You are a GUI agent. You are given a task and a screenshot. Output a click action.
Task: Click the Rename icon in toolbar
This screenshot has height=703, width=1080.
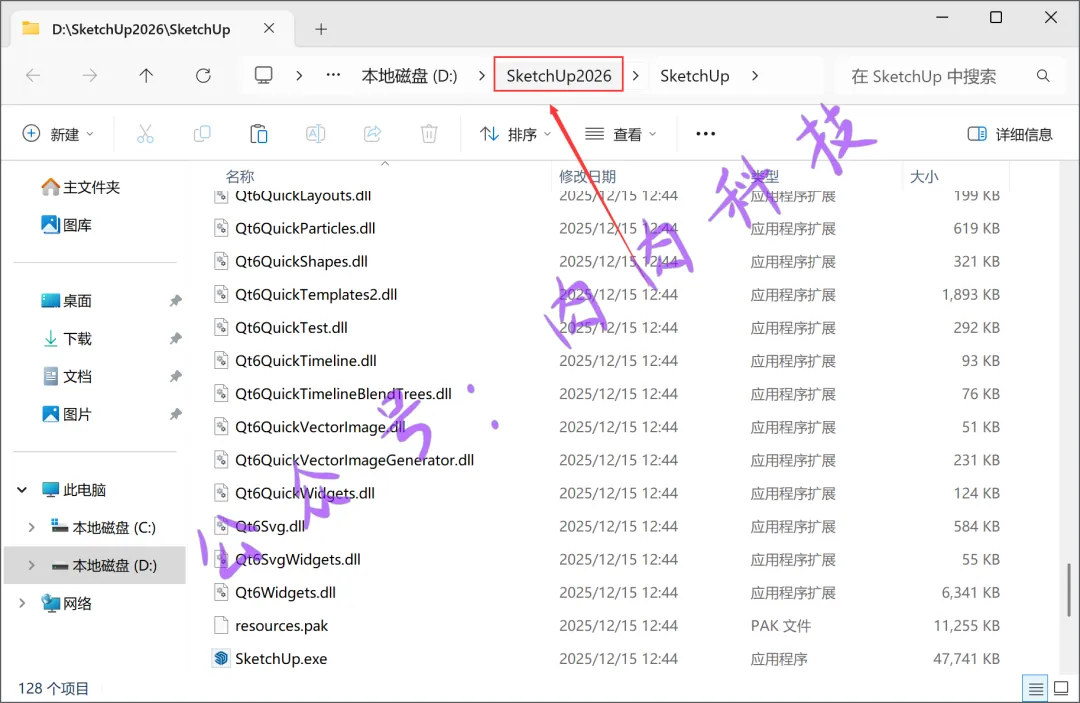(x=315, y=134)
